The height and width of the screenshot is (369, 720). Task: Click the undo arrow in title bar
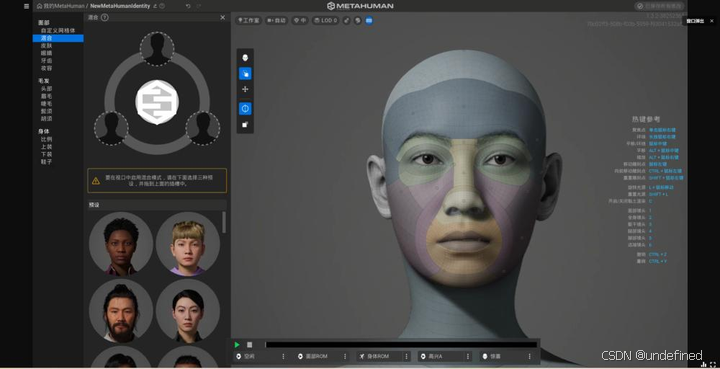pos(188,6)
